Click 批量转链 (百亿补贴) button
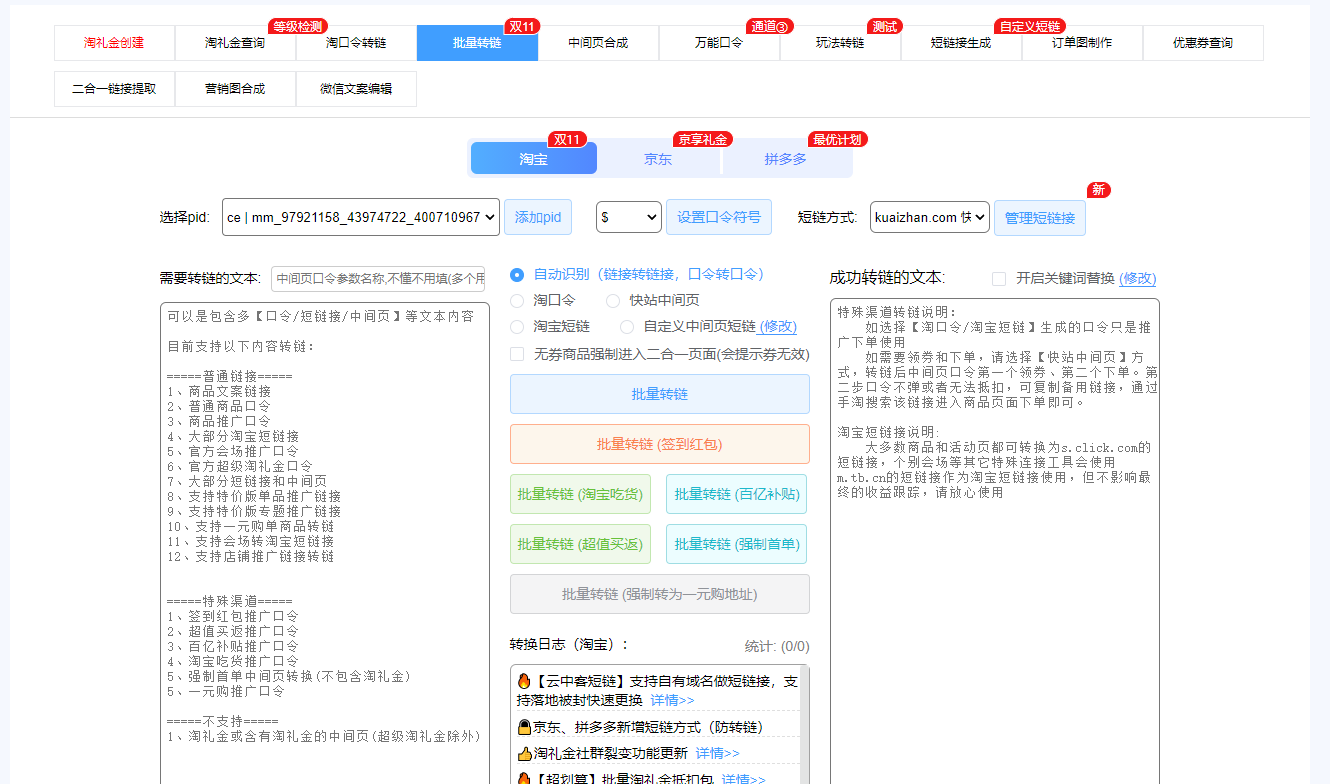This screenshot has height=784, width=1330. (736, 494)
